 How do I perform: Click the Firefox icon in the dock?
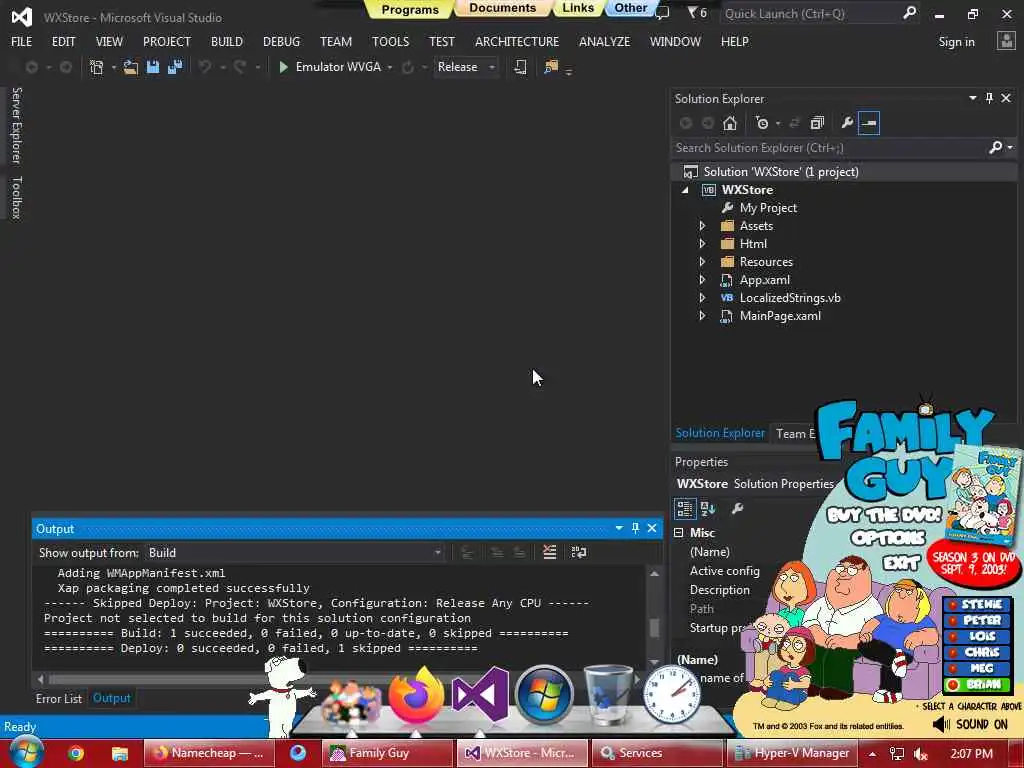(x=416, y=695)
